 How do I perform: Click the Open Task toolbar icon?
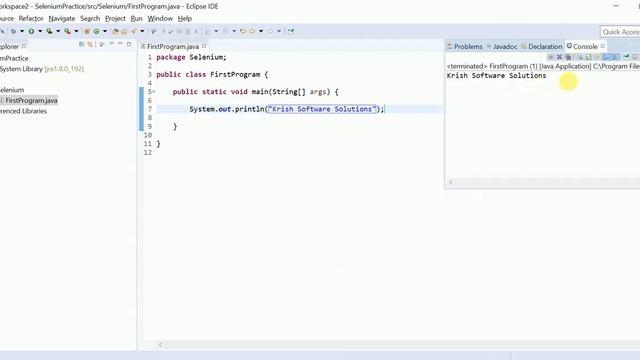124,31
